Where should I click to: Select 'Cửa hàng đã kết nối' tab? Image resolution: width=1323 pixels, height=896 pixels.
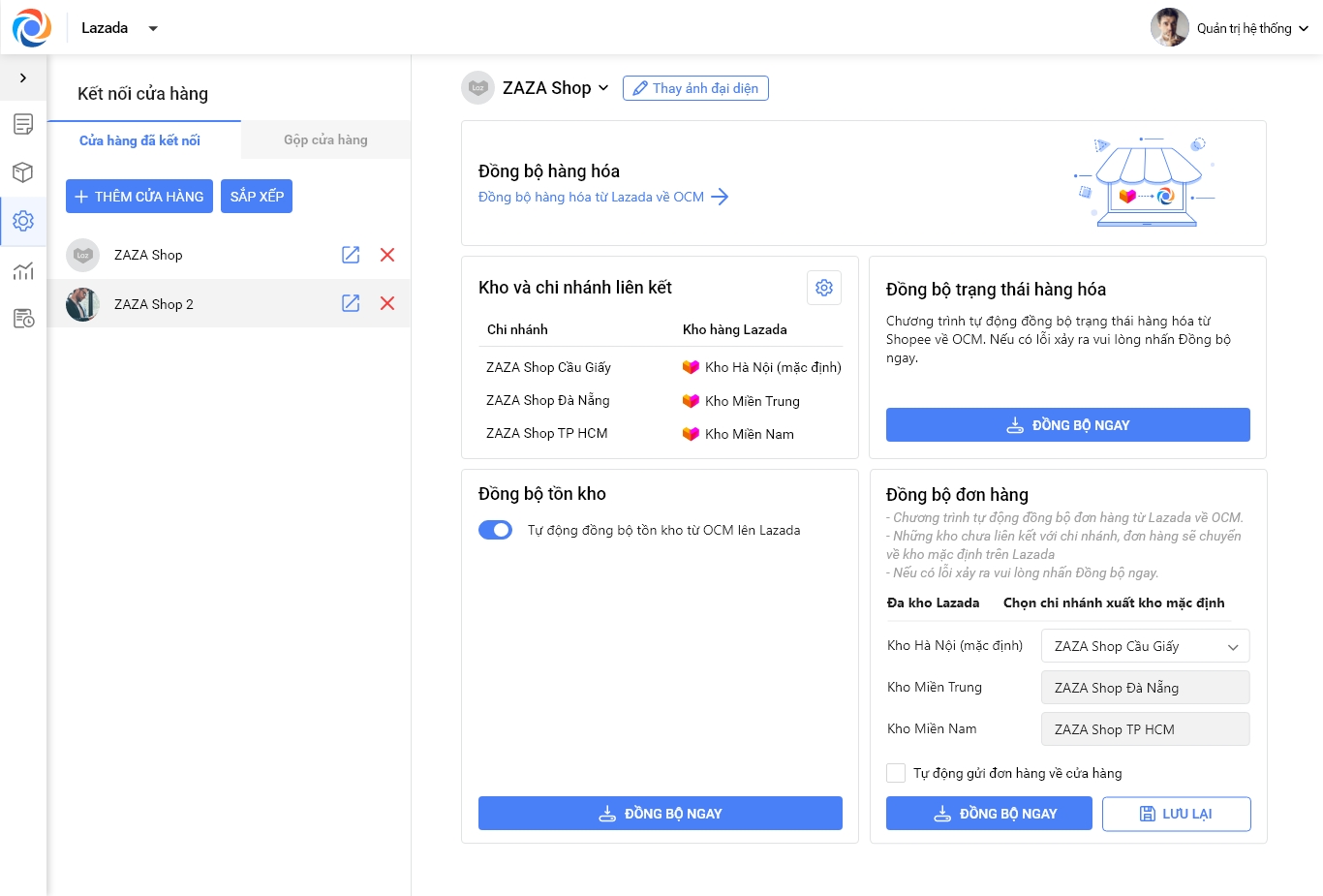pyautogui.click(x=139, y=140)
